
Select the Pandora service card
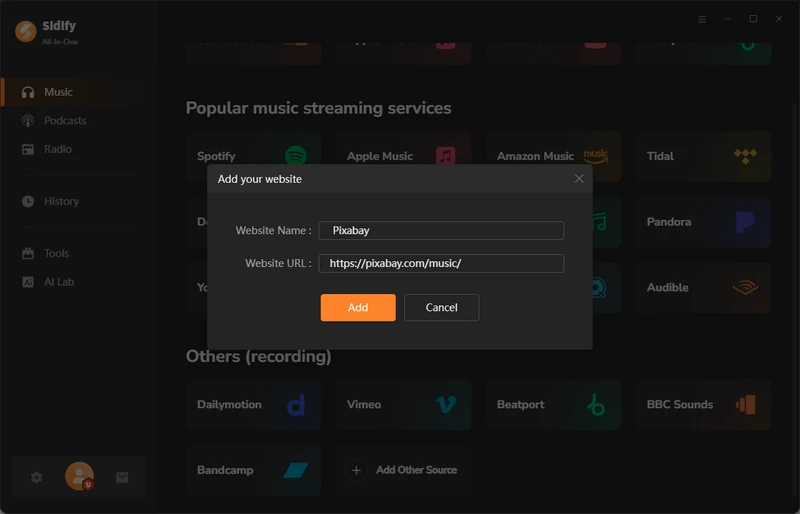(x=704, y=222)
